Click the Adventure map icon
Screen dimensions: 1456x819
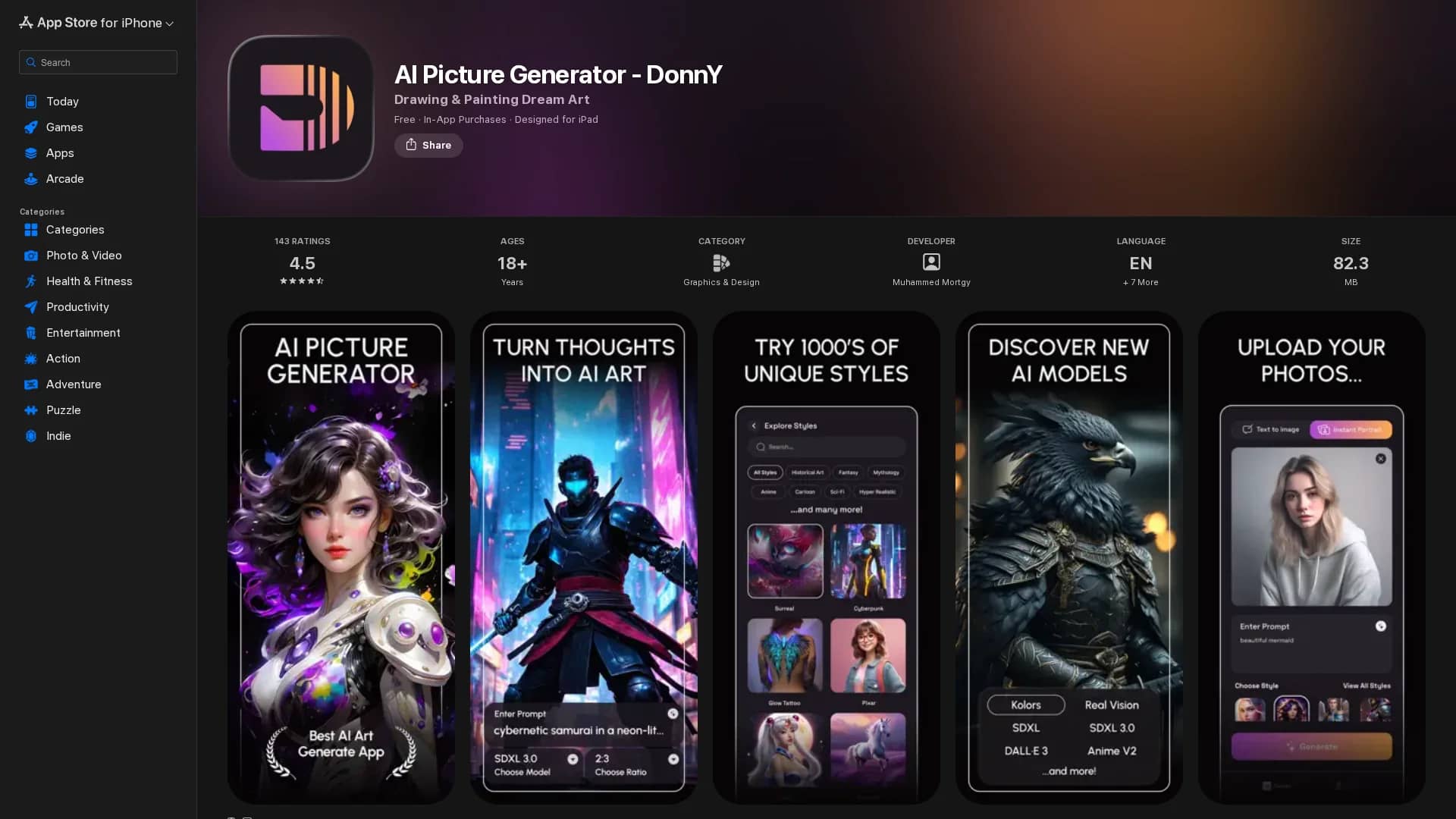pyautogui.click(x=31, y=384)
